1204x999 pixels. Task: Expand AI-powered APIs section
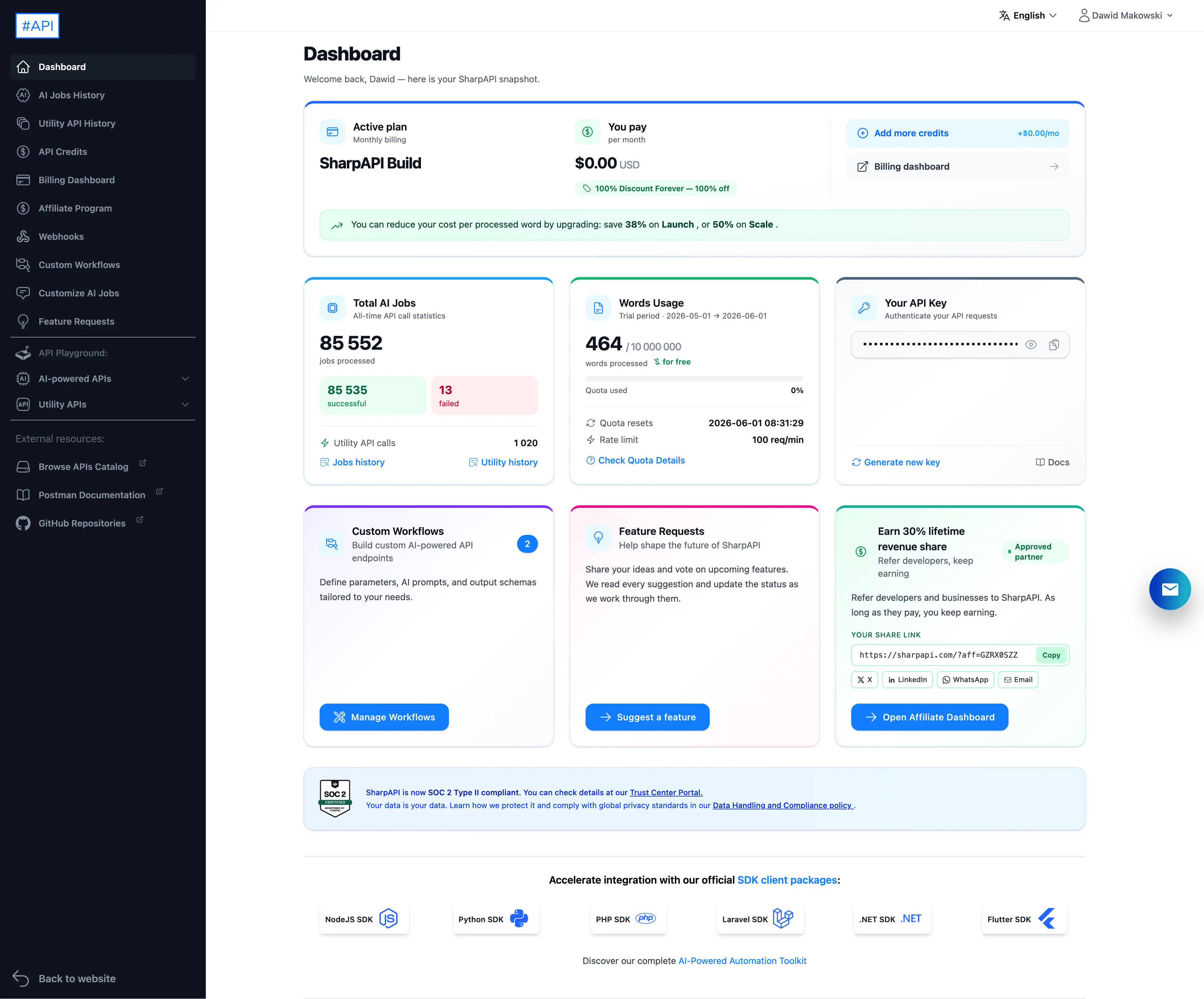(x=103, y=379)
